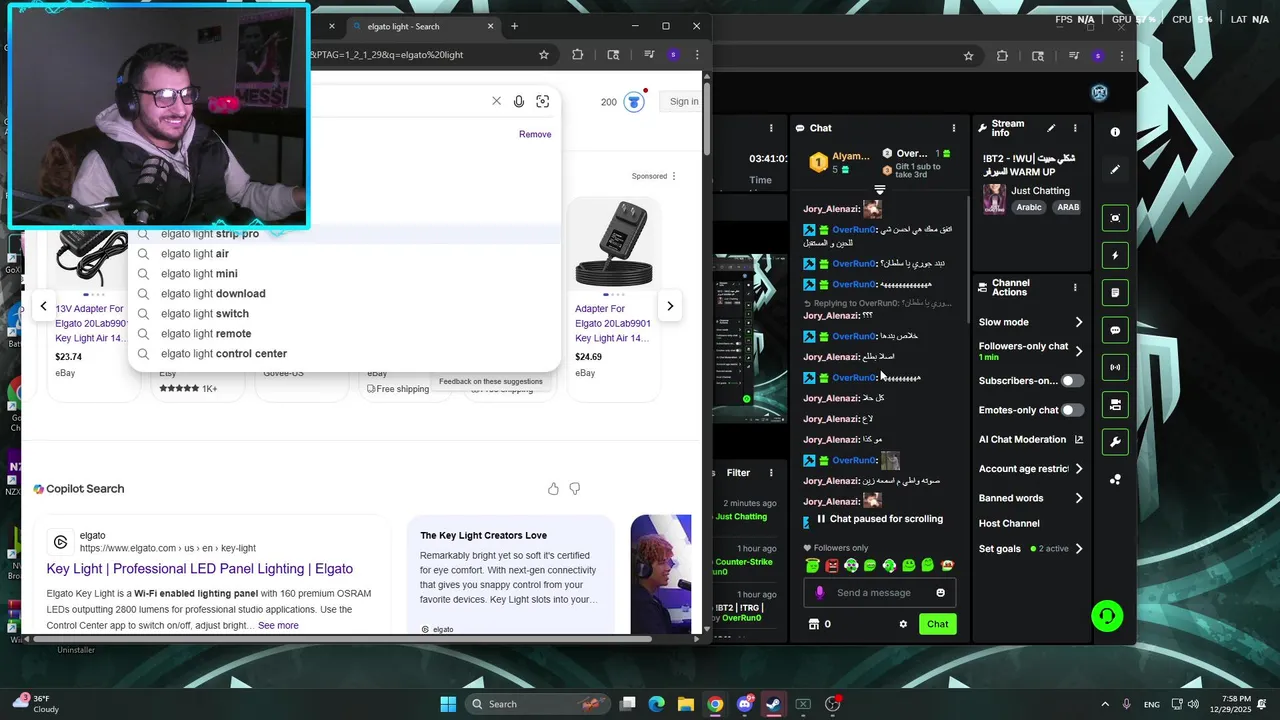1280x720 pixels.
Task: Search by voice microphone in Bing box
Action: [x=519, y=101]
